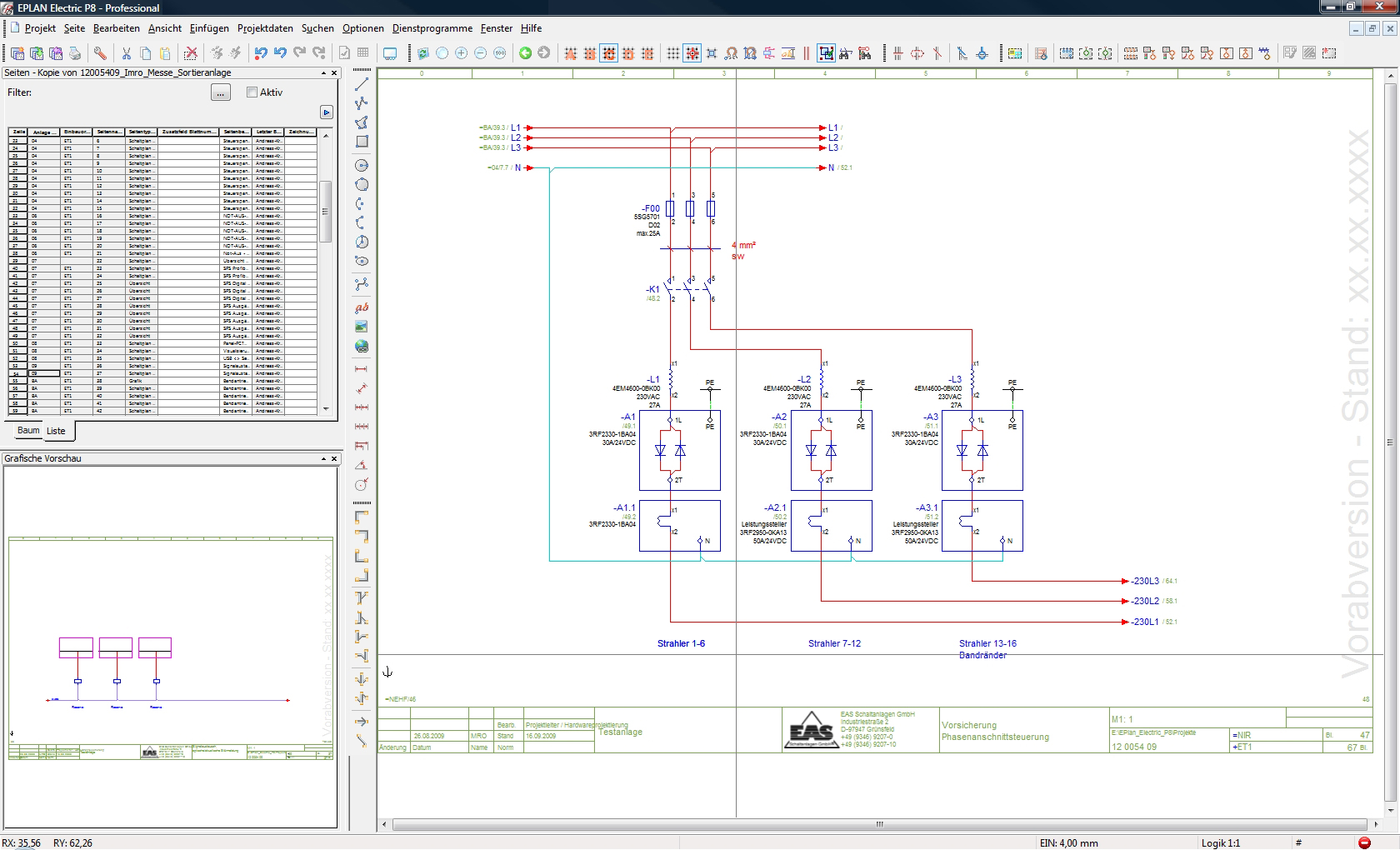Screen dimensions: 1400x850
Task: Select the line drawing tool
Action: 362,84
